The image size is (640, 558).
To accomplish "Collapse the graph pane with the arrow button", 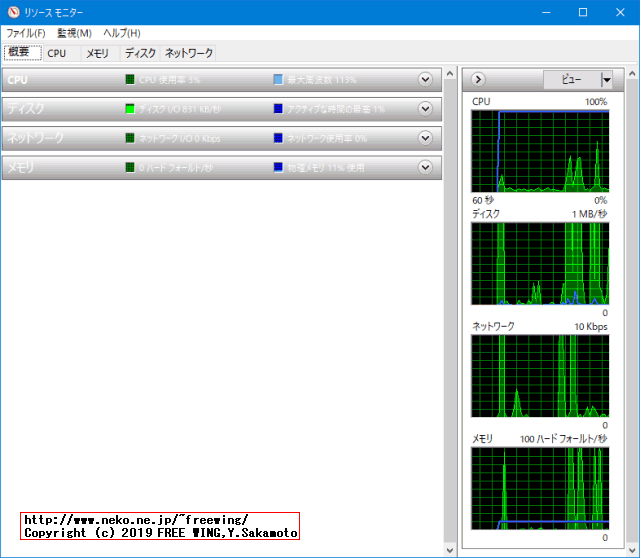I will click(478, 79).
